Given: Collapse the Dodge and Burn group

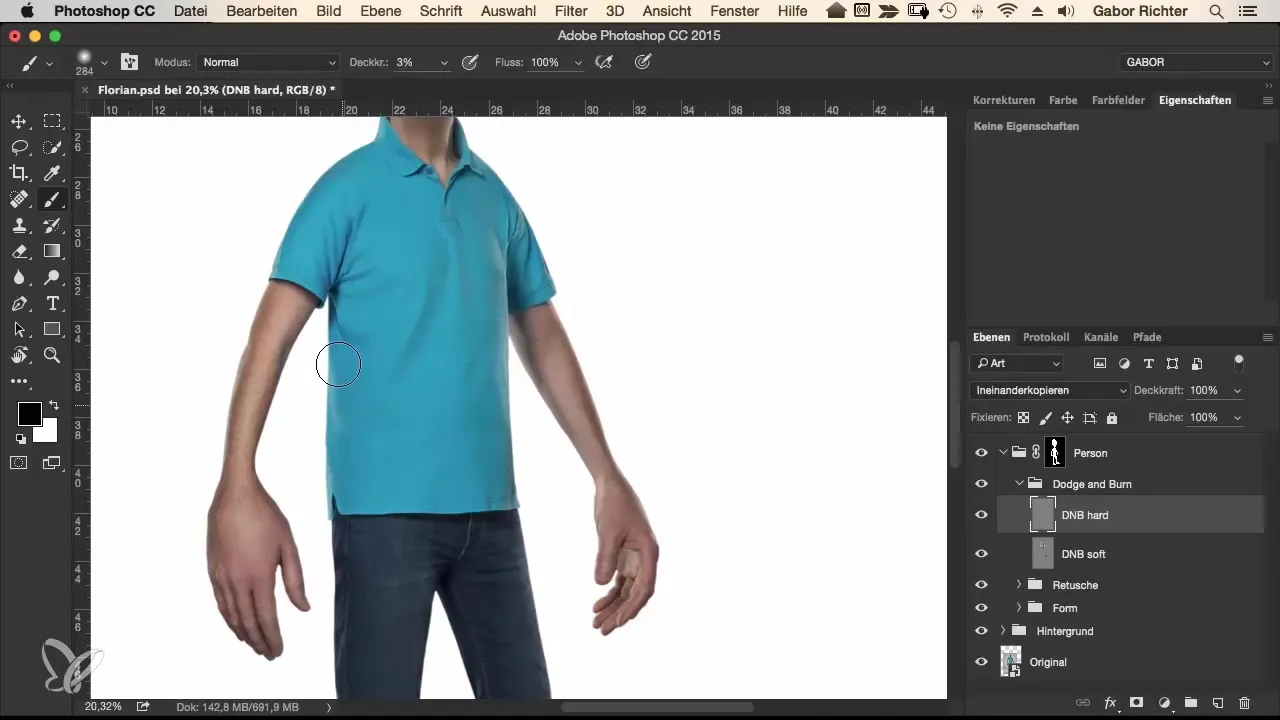Looking at the screenshot, I should tap(1019, 483).
